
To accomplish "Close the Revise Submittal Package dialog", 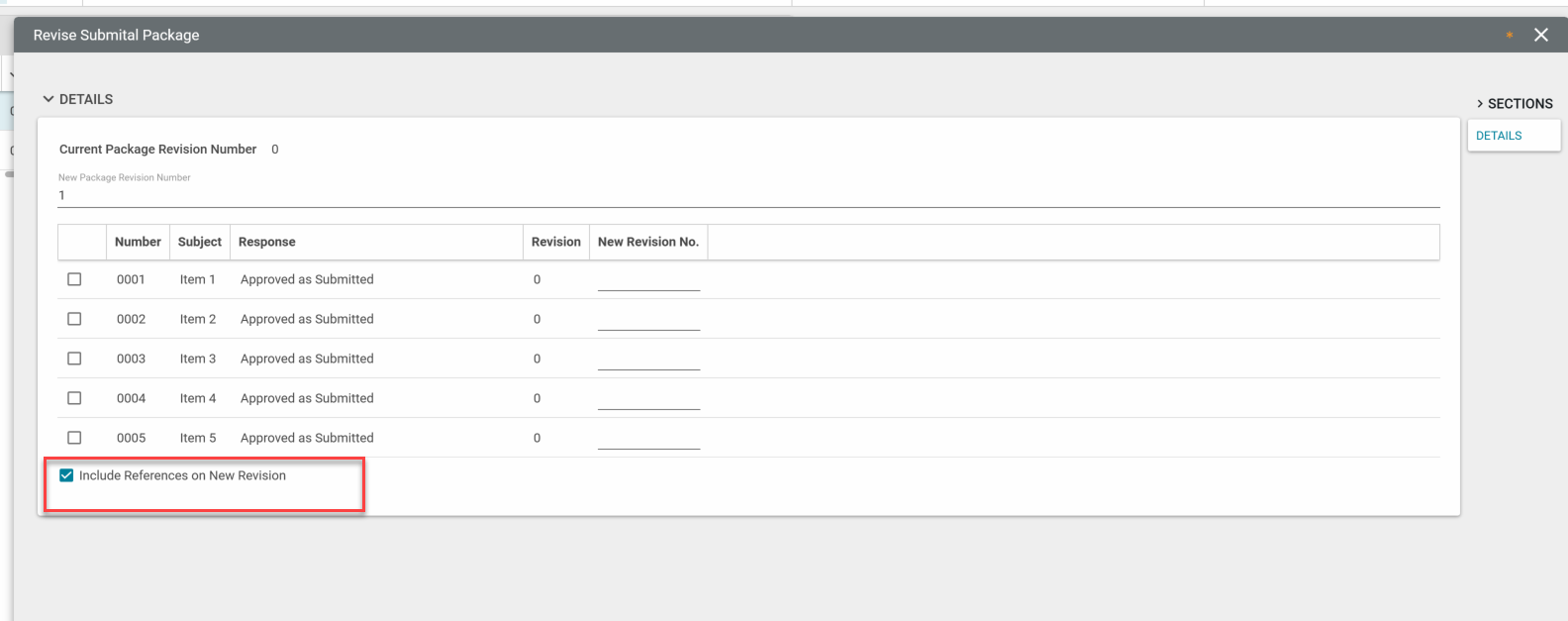I will point(1540,35).
